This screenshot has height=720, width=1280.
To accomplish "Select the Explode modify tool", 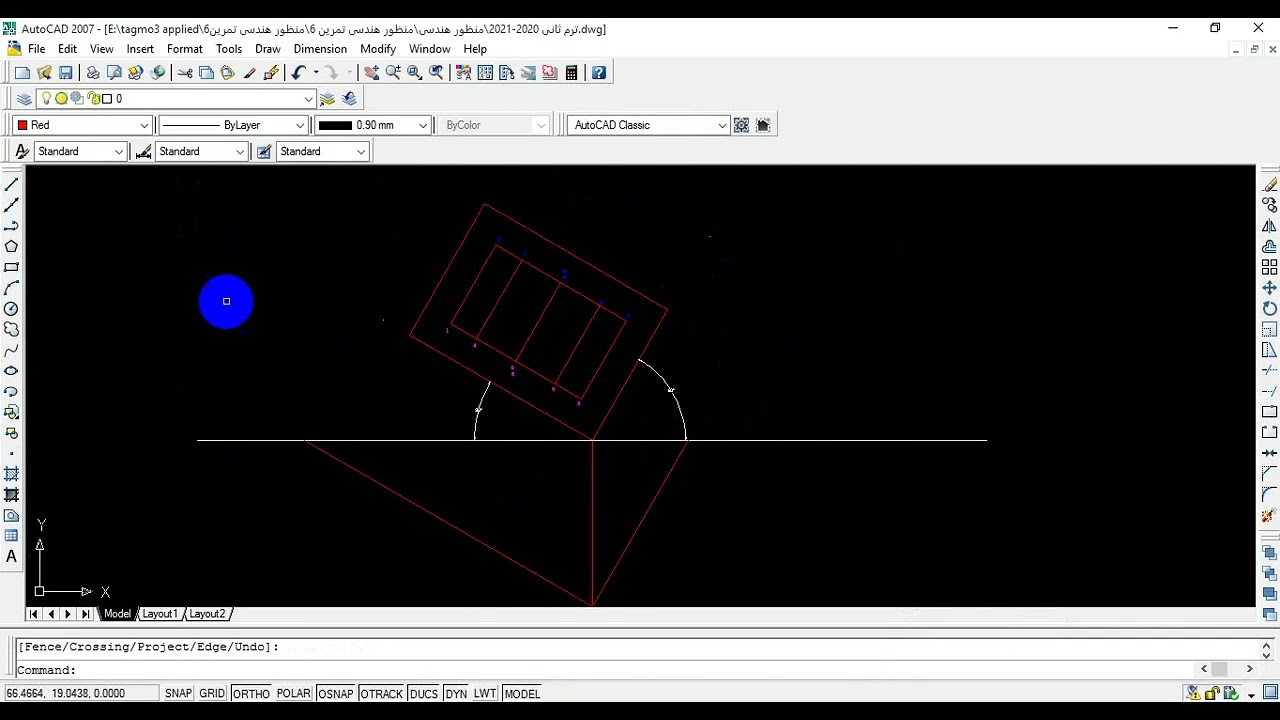I will pyautogui.click(x=1269, y=516).
